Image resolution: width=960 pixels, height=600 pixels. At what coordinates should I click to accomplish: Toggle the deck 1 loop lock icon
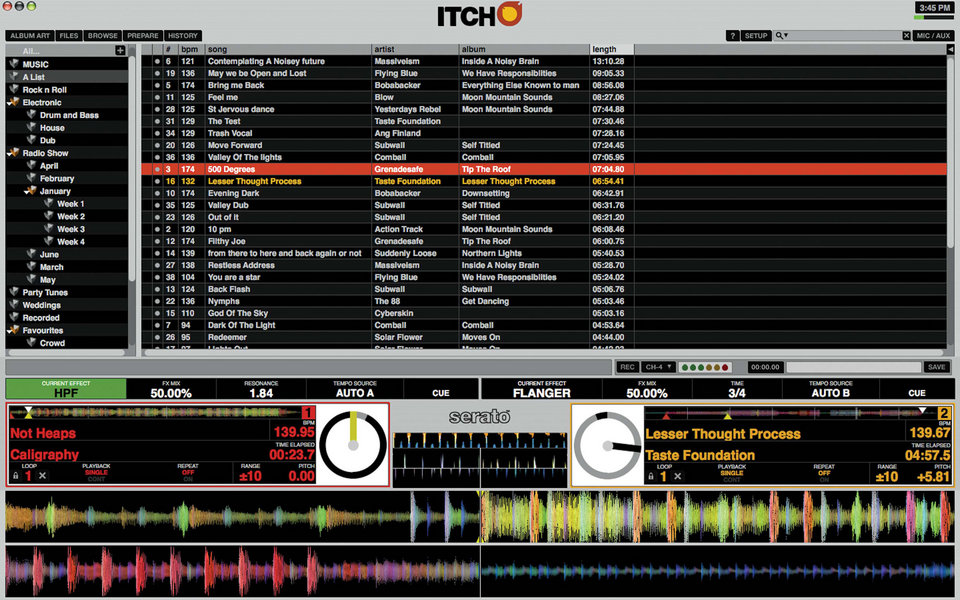tap(16, 476)
